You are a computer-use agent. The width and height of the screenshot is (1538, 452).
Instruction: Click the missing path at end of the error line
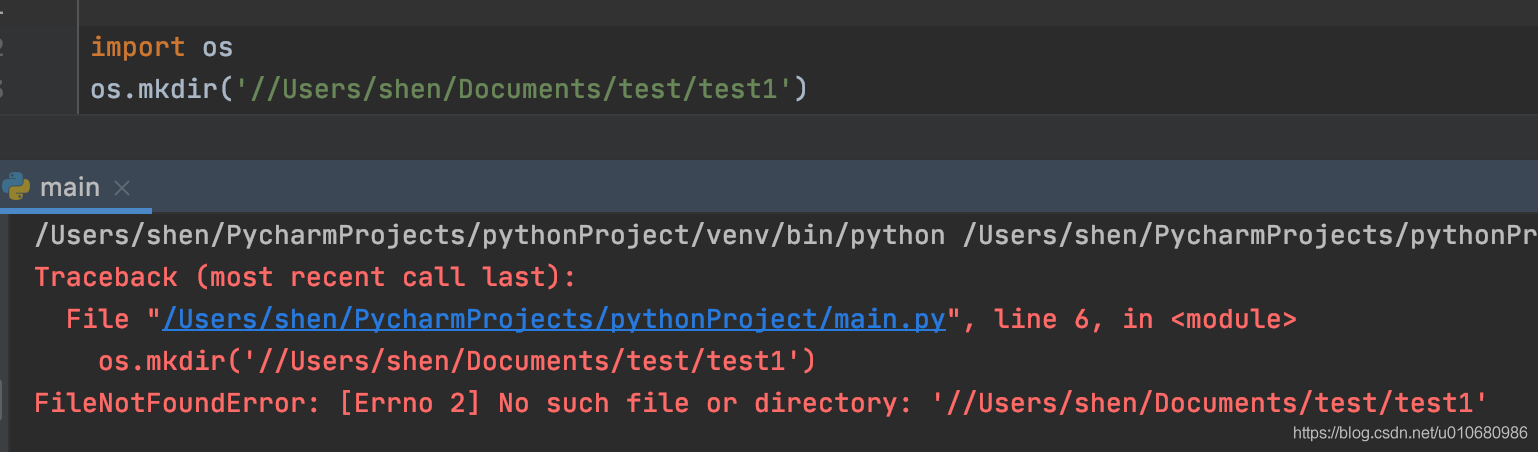click(1208, 403)
